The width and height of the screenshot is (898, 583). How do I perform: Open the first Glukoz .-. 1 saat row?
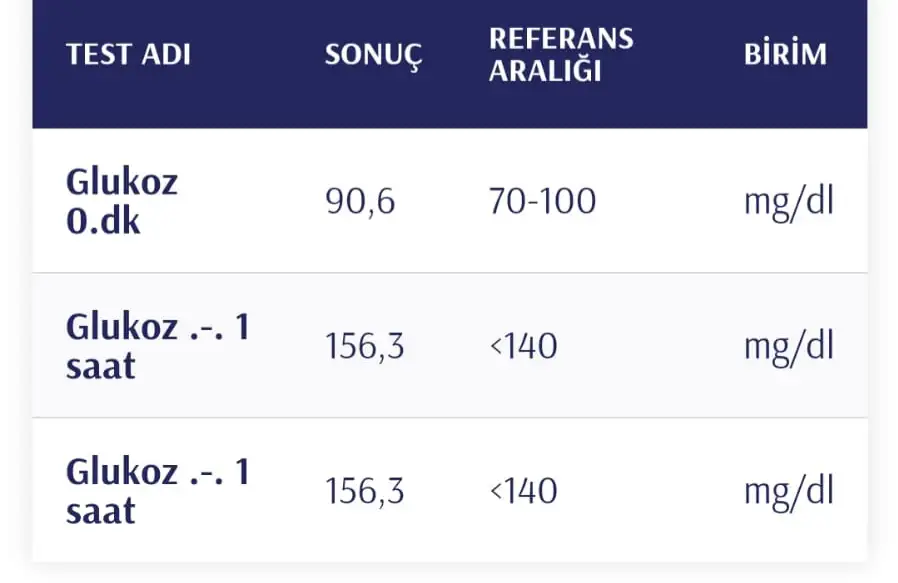click(x=450, y=345)
